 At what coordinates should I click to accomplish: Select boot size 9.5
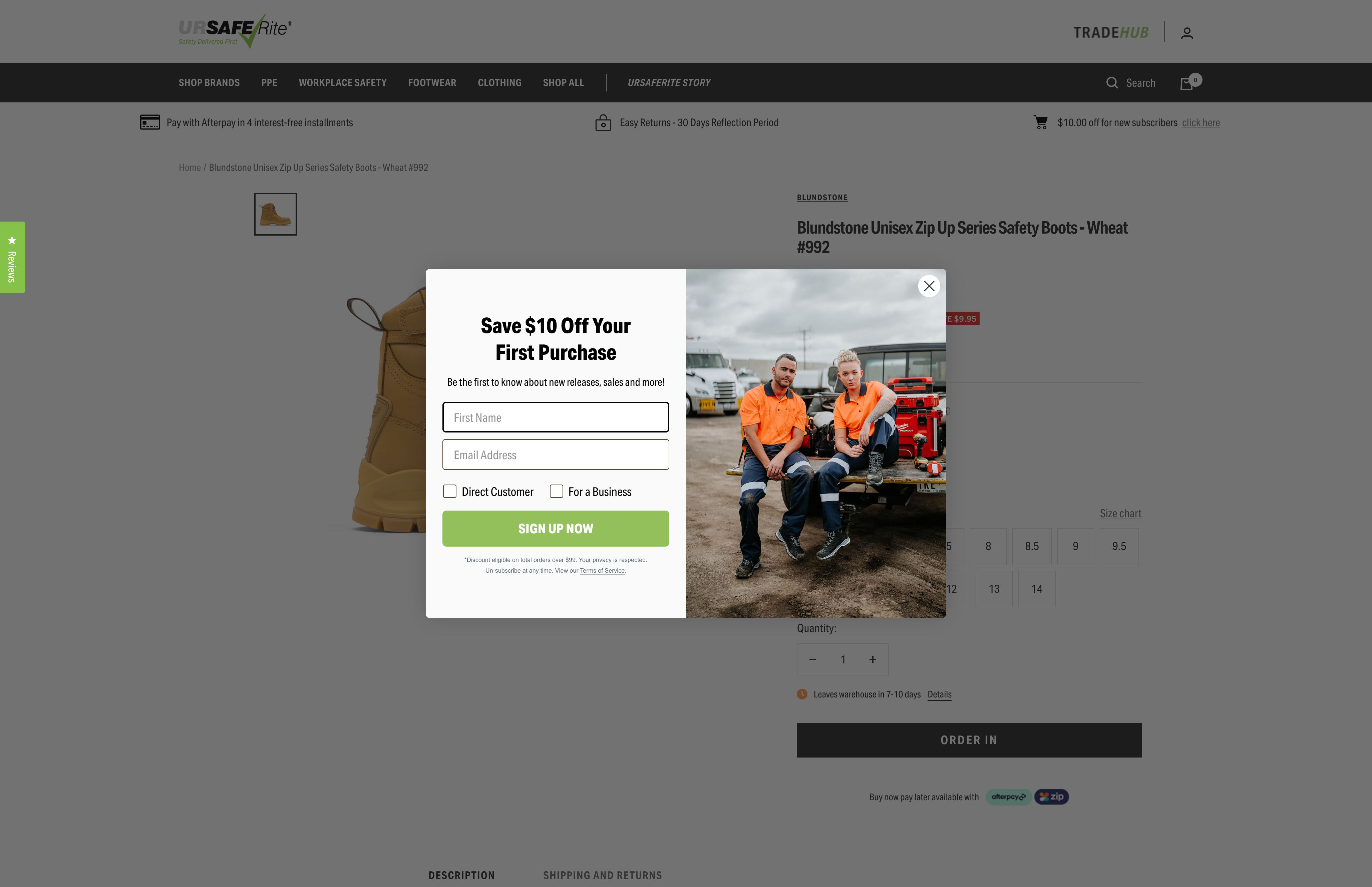coord(1119,545)
